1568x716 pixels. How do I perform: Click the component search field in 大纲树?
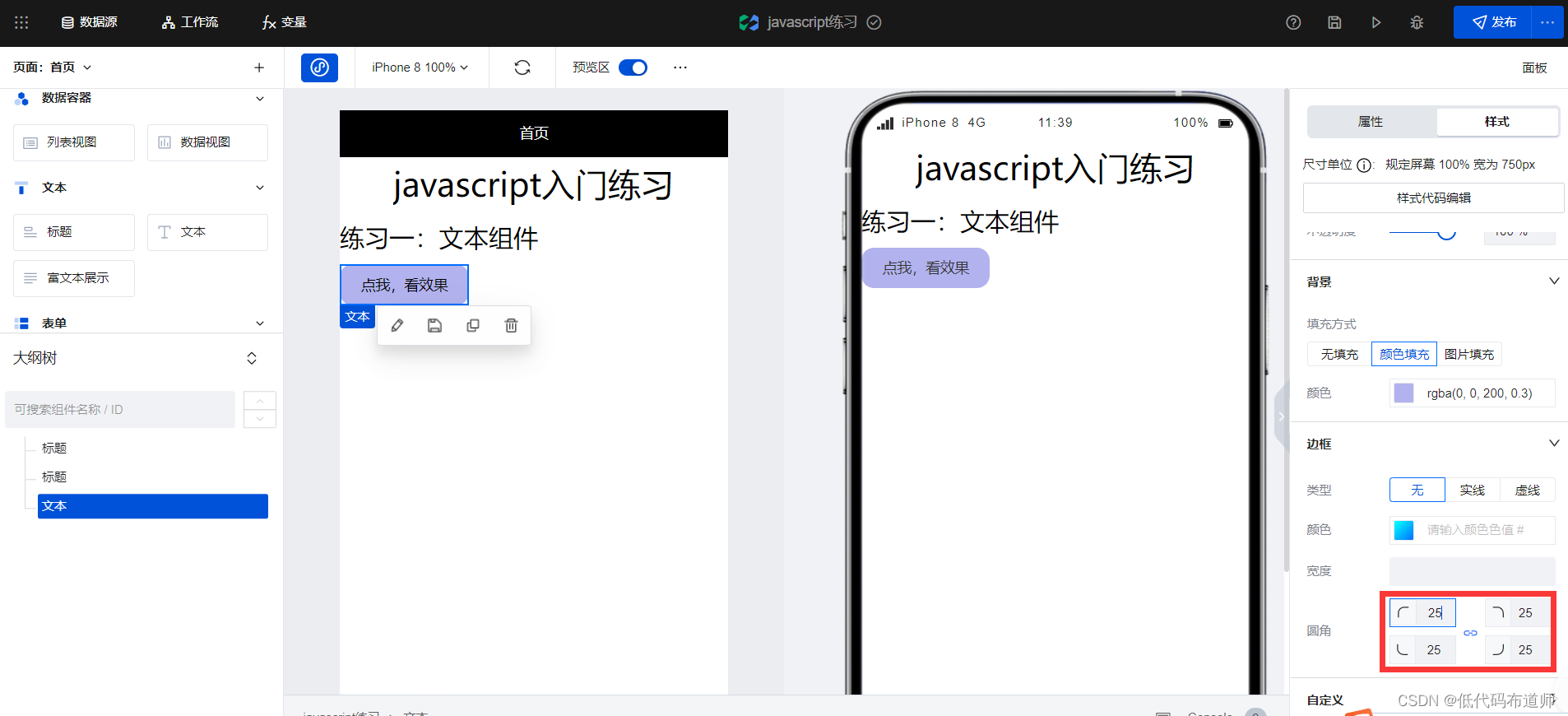[x=120, y=410]
